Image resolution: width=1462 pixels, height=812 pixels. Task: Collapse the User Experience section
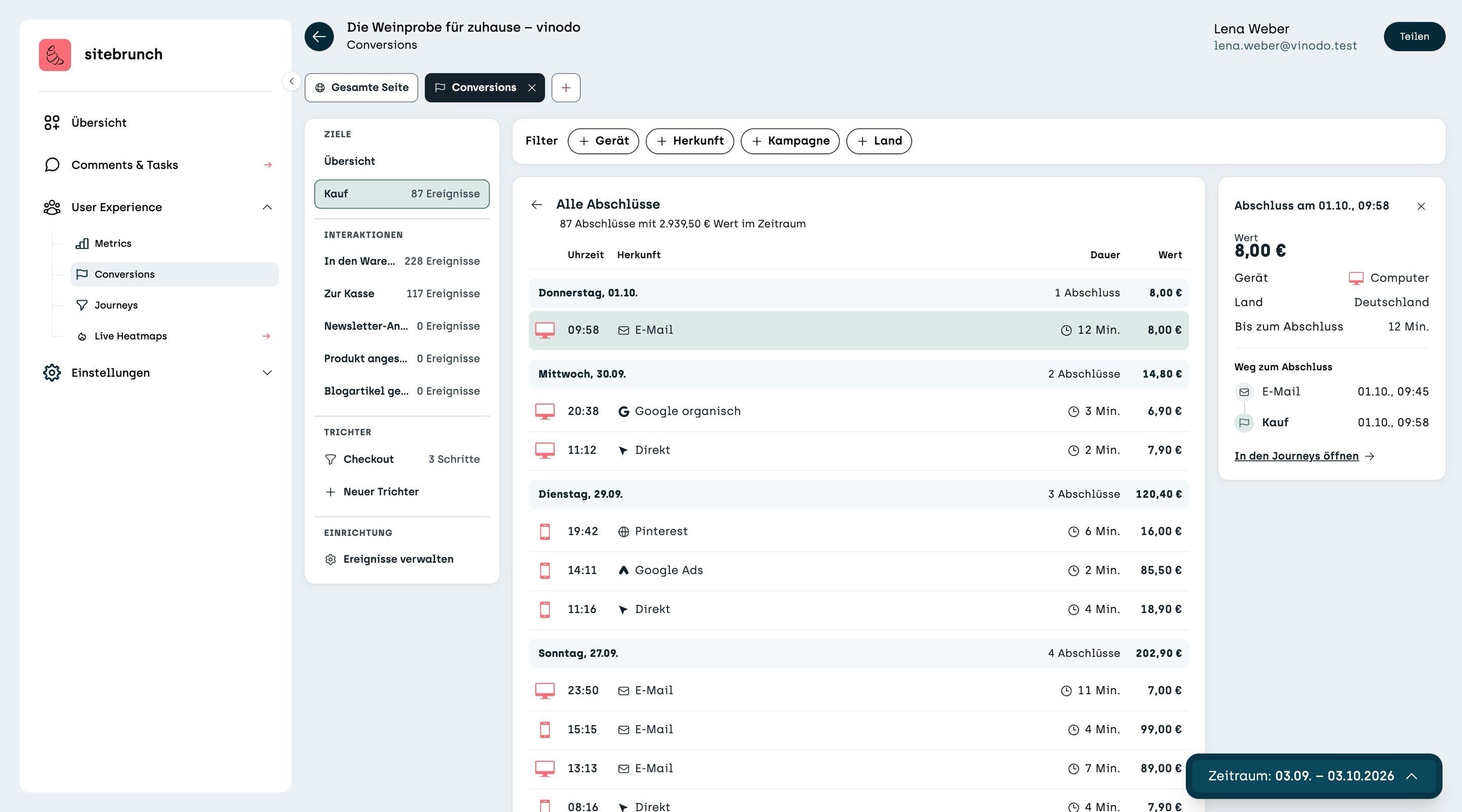268,207
